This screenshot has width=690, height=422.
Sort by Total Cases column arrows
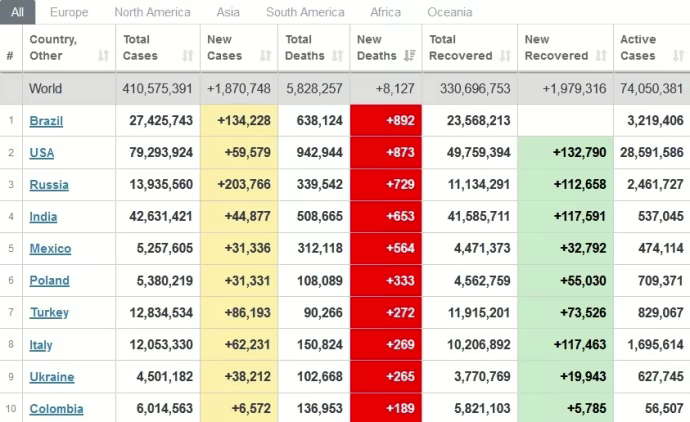point(188,56)
